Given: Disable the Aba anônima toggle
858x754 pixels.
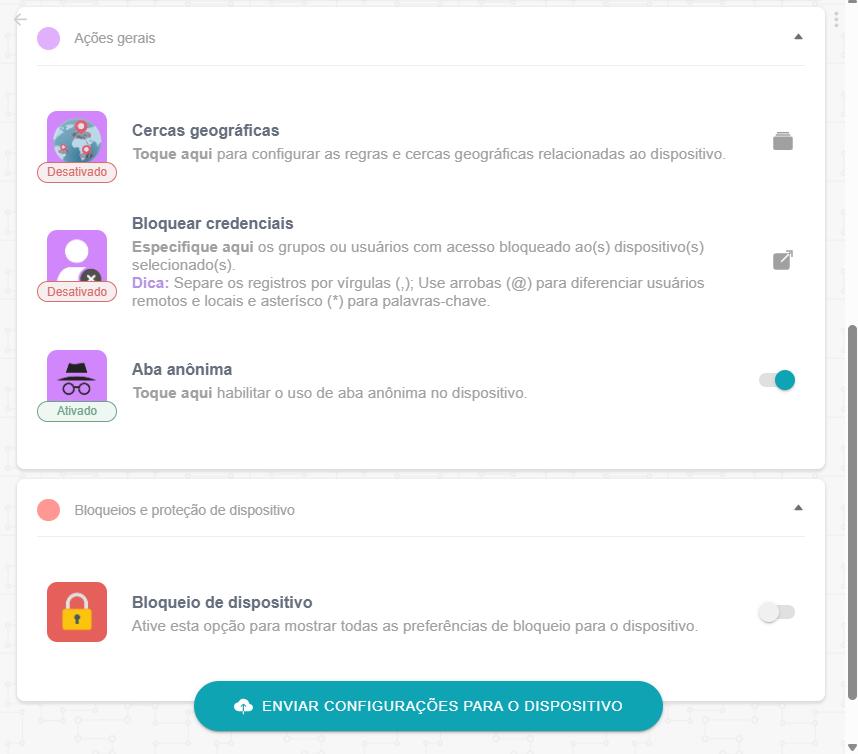Looking at the screenshot, I should pyautogui.click(x=777, y=380).
